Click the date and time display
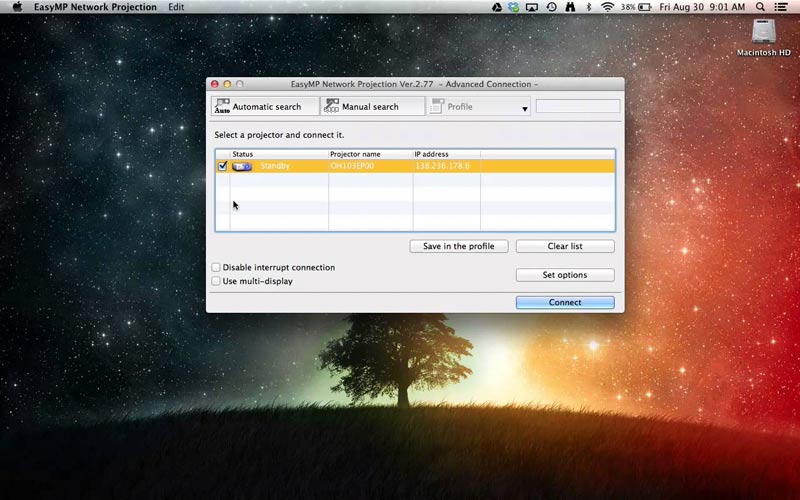The height and width of the screenshot is (500, 800). point(702,7)
